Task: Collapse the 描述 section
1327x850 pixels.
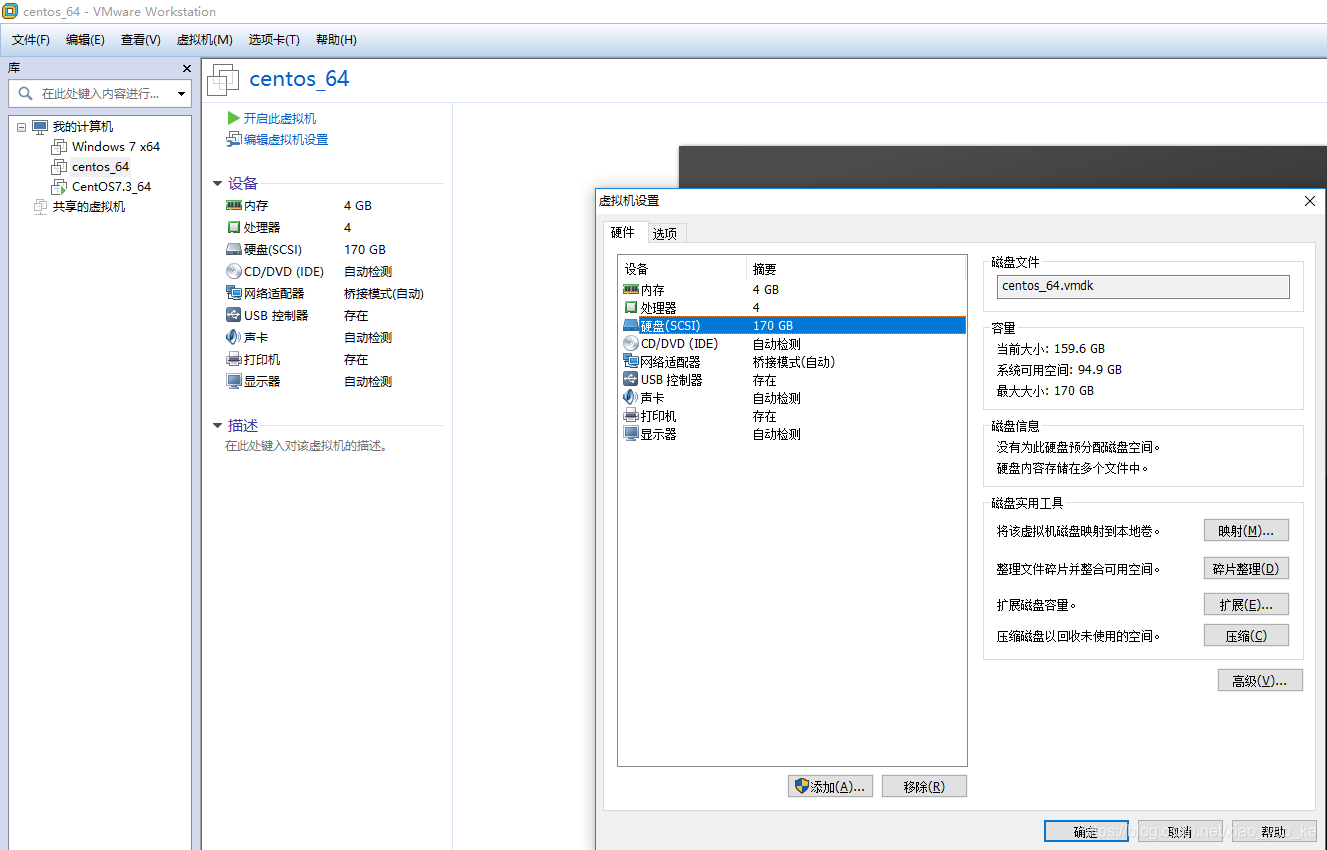Action: pyautogui.click(x=218, y=426)
